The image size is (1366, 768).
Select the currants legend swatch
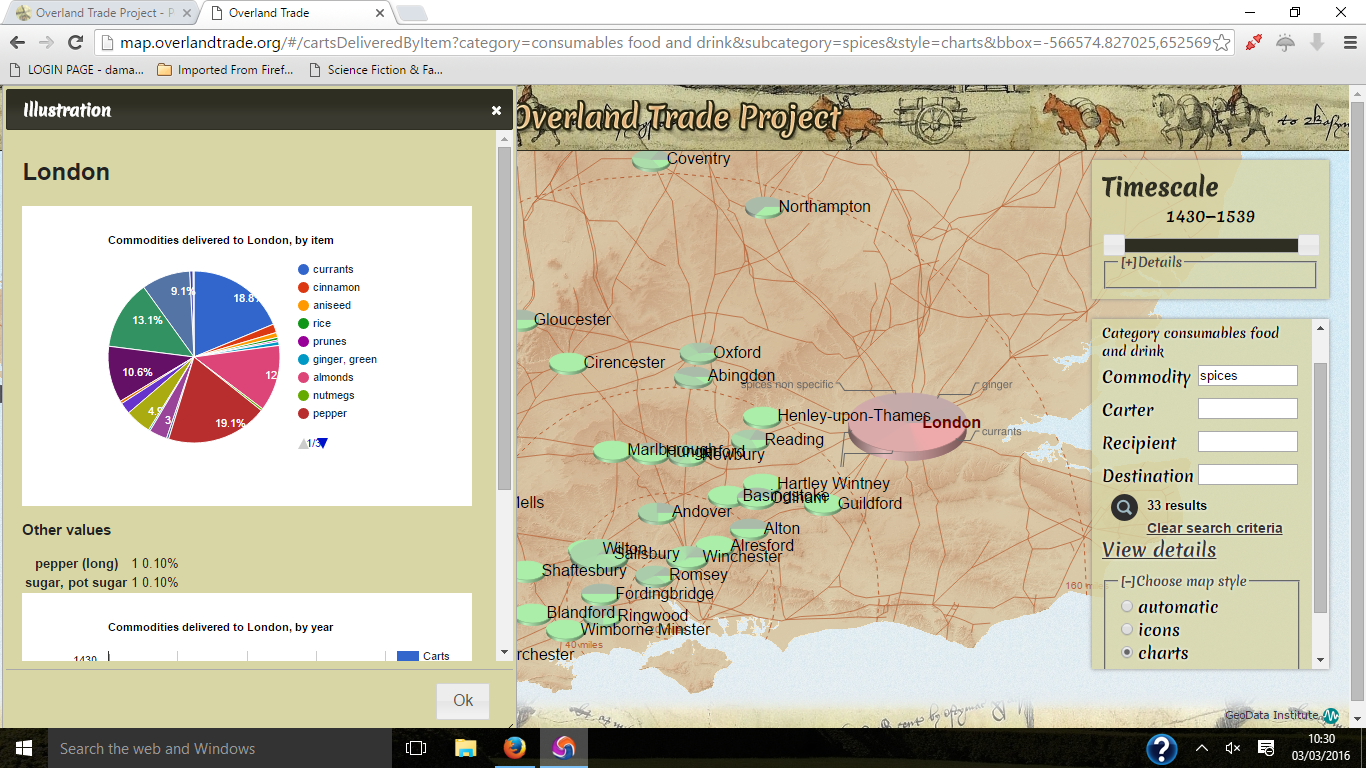(303, 270)
